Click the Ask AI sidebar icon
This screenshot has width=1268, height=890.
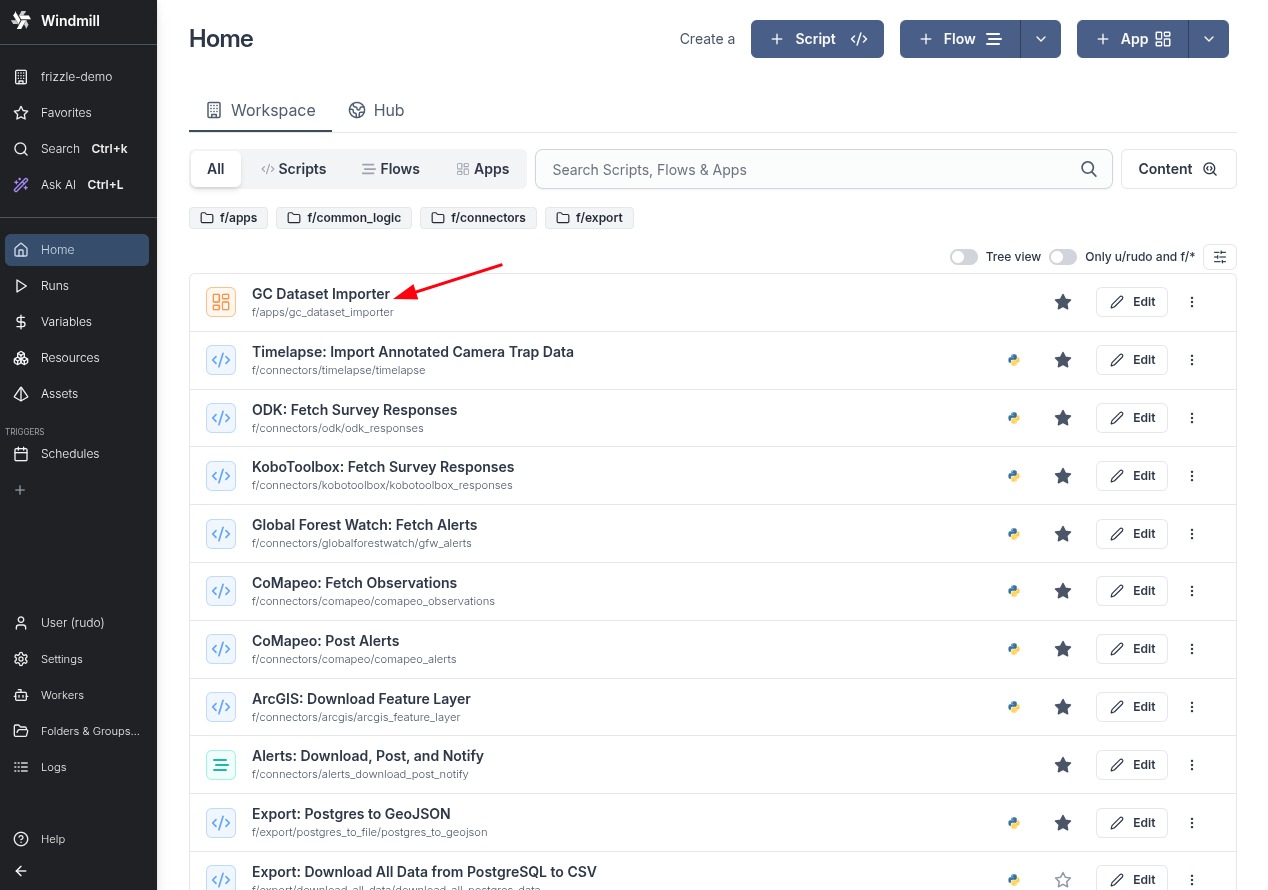point(19,184)
